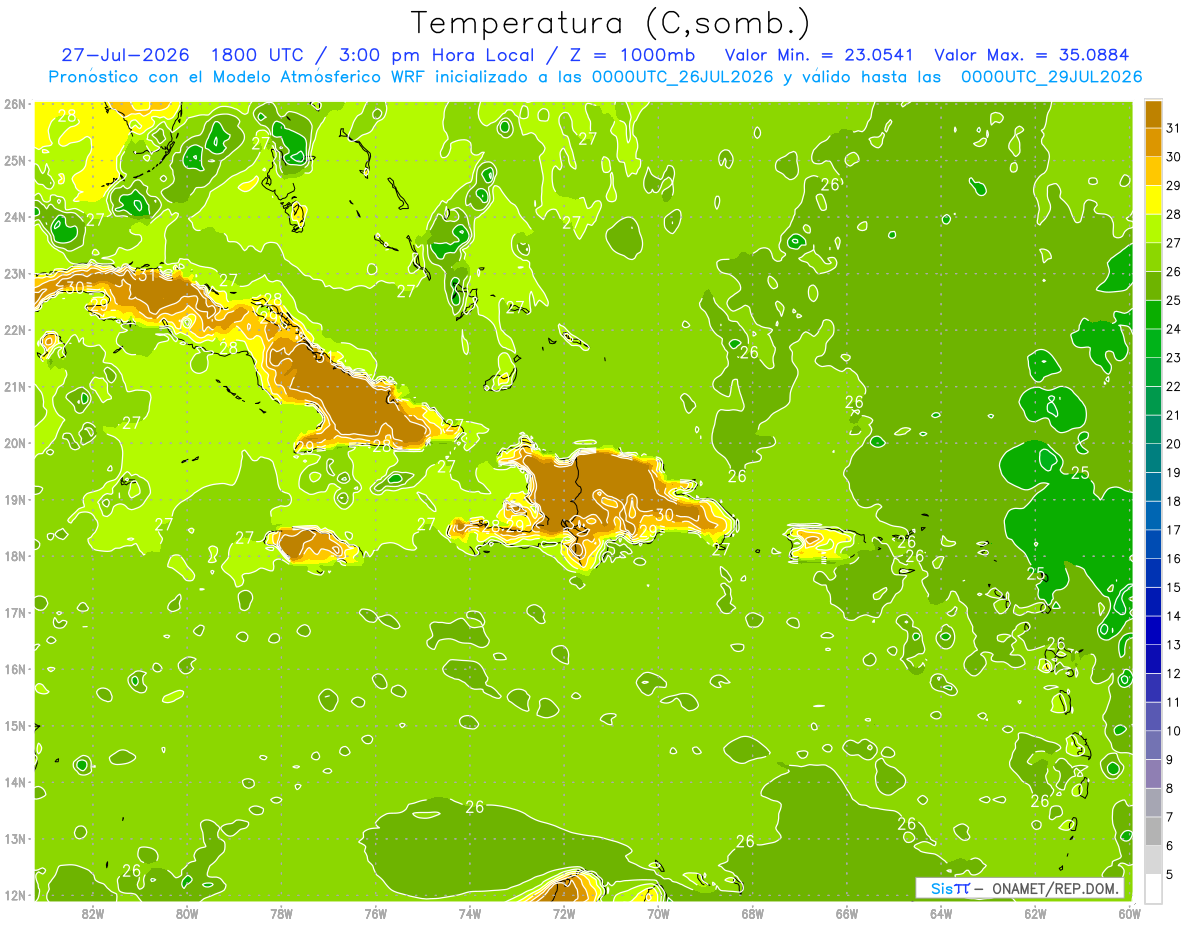Click the 26N latitude axis label
The image size is (1200, 927).
(x=15, y=104)
